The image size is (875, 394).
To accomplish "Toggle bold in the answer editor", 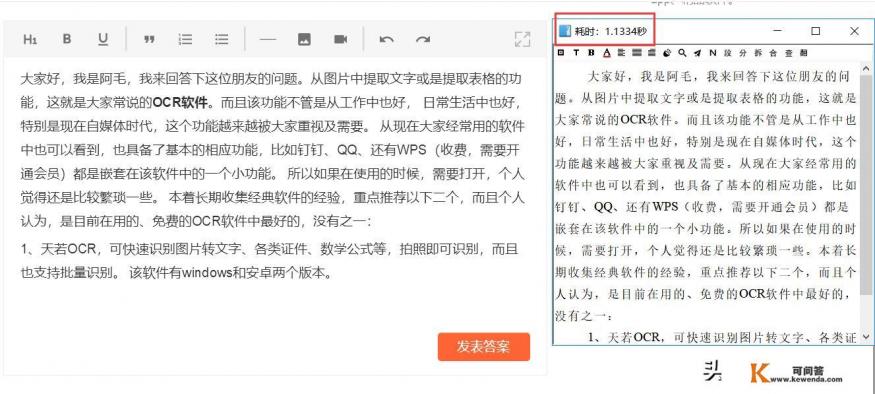I will coord(67,39).
